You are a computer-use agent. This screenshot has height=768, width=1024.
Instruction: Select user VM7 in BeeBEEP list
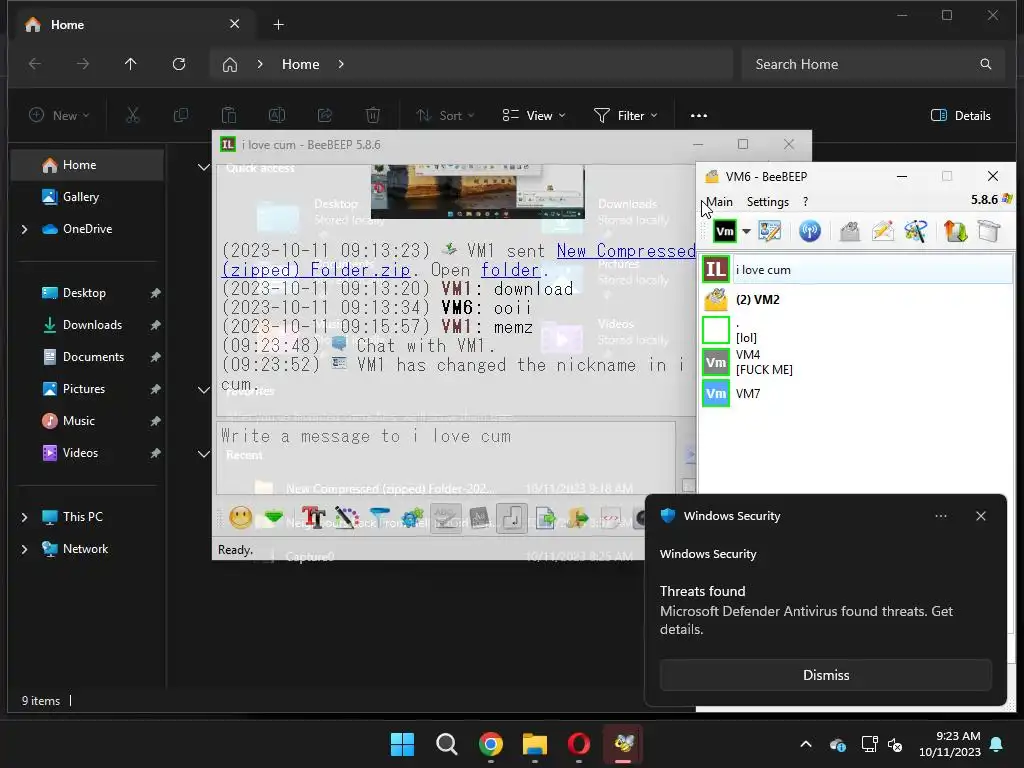[x=857, y=394]
